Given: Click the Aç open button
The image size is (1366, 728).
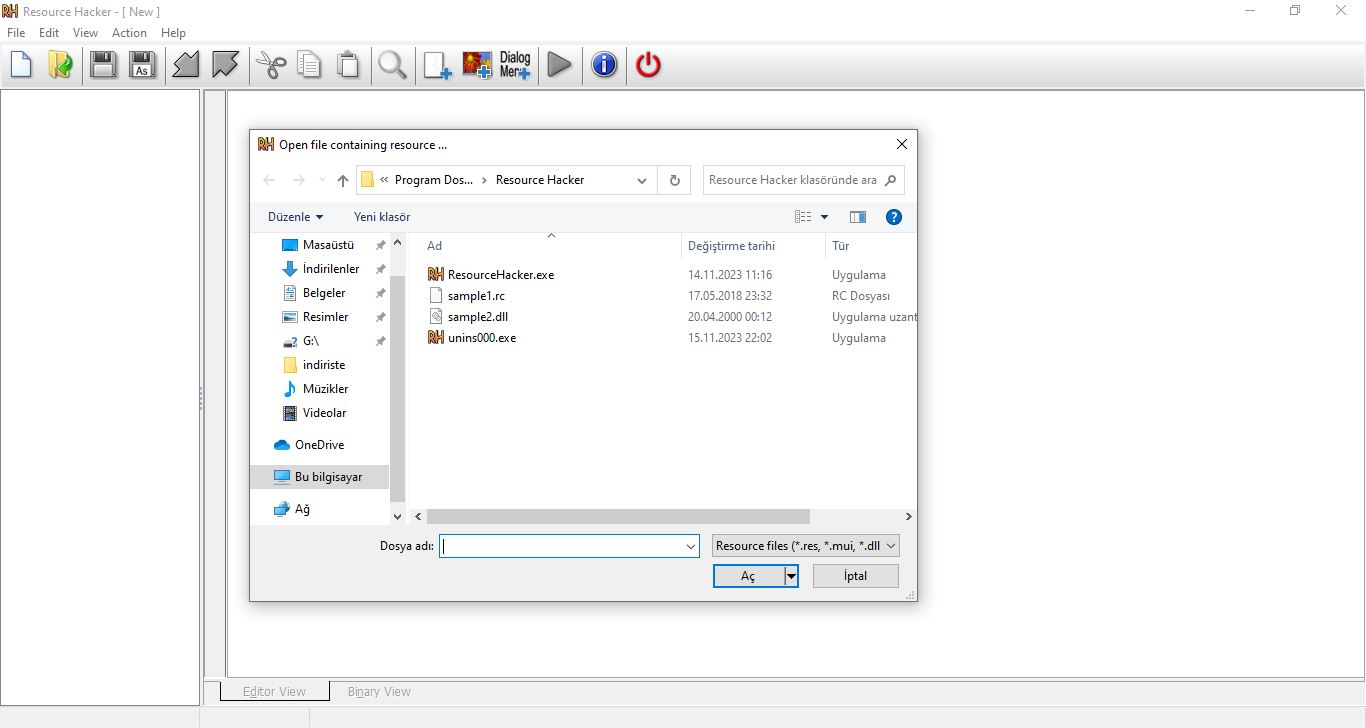Looking at the screenshot, I should tap(748, 576).
